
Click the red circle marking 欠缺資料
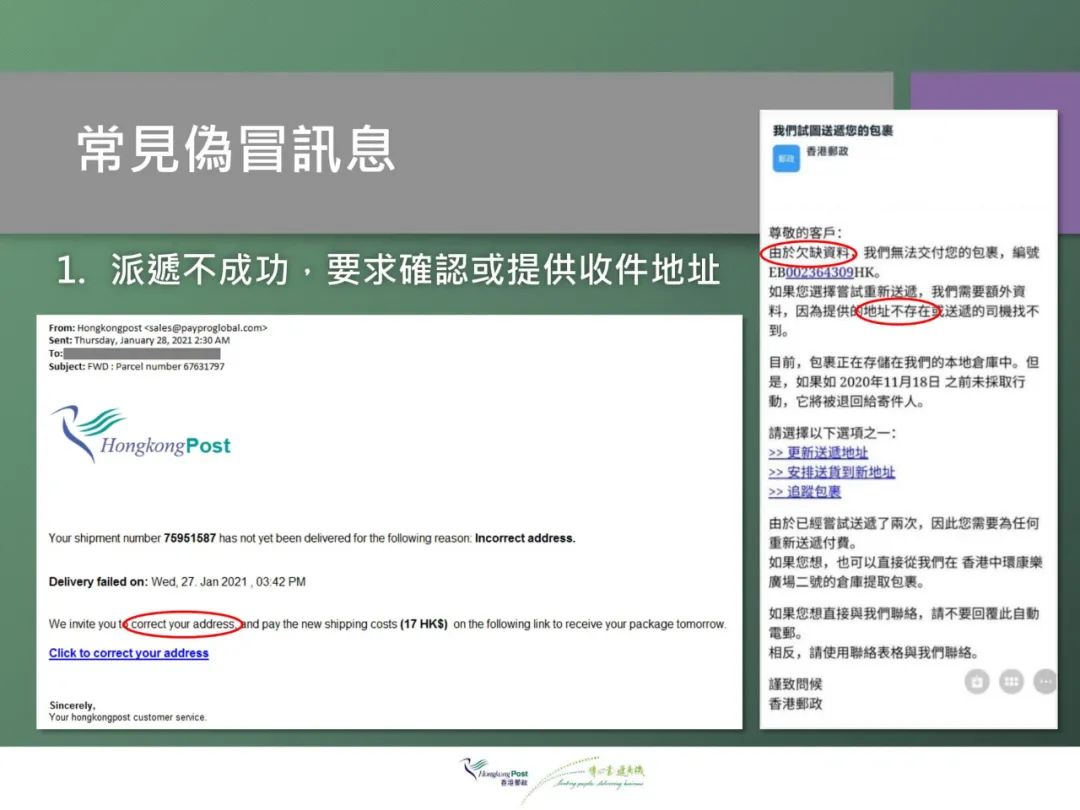click(x=807, y=253)
